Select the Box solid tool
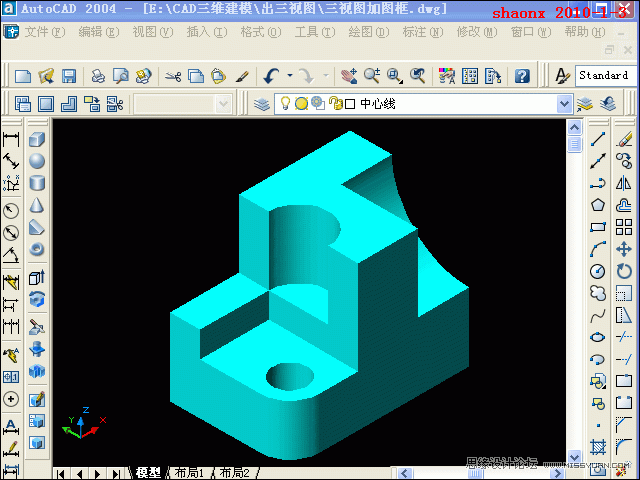Viewport: 640px width, 480px height. pyautogui.click(x=37, y=140)
